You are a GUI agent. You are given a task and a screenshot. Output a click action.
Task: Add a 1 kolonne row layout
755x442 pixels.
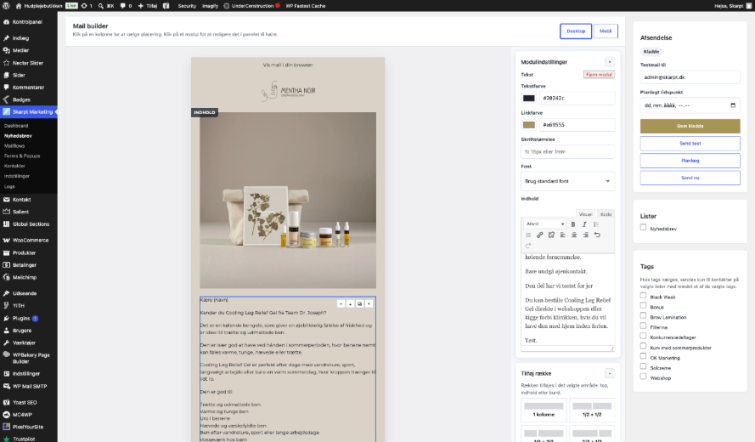543,410
